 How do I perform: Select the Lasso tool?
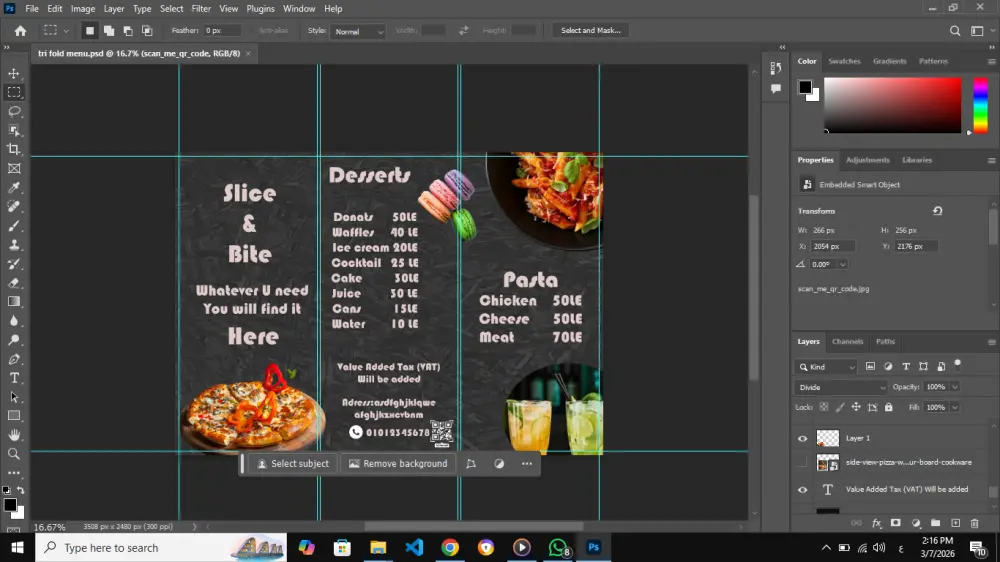14,111
